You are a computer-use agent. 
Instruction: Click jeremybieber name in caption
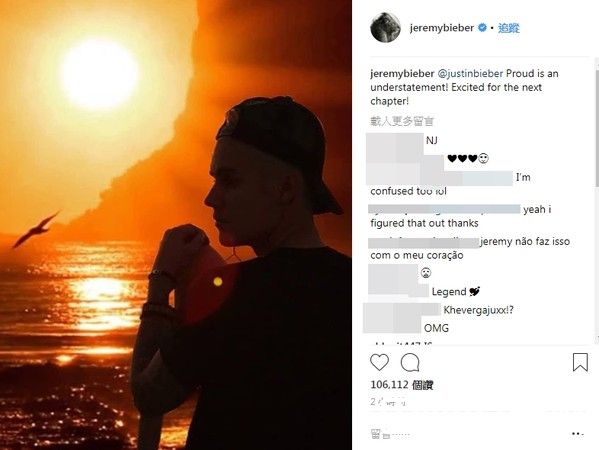click(402, 73)
